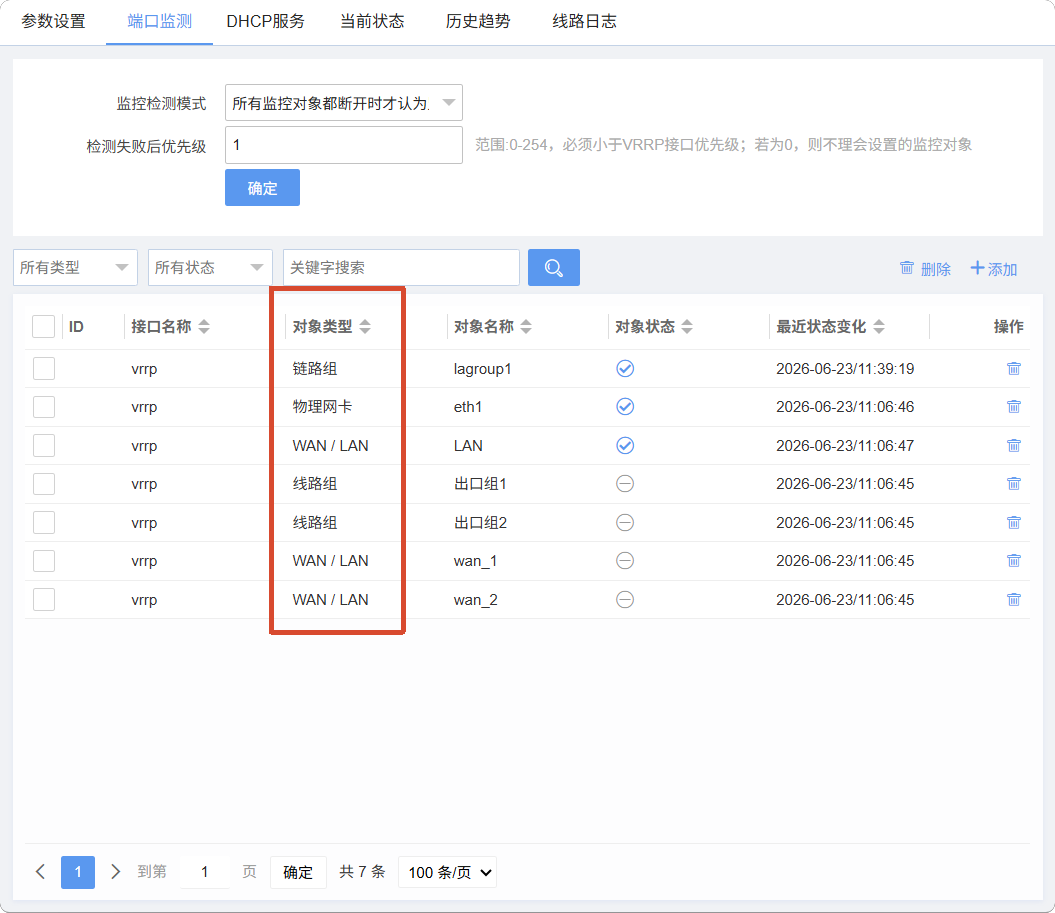Click the minus status icon for 出口组2
The height and width of the screenshot is (913, 1055).
(625, 523)
